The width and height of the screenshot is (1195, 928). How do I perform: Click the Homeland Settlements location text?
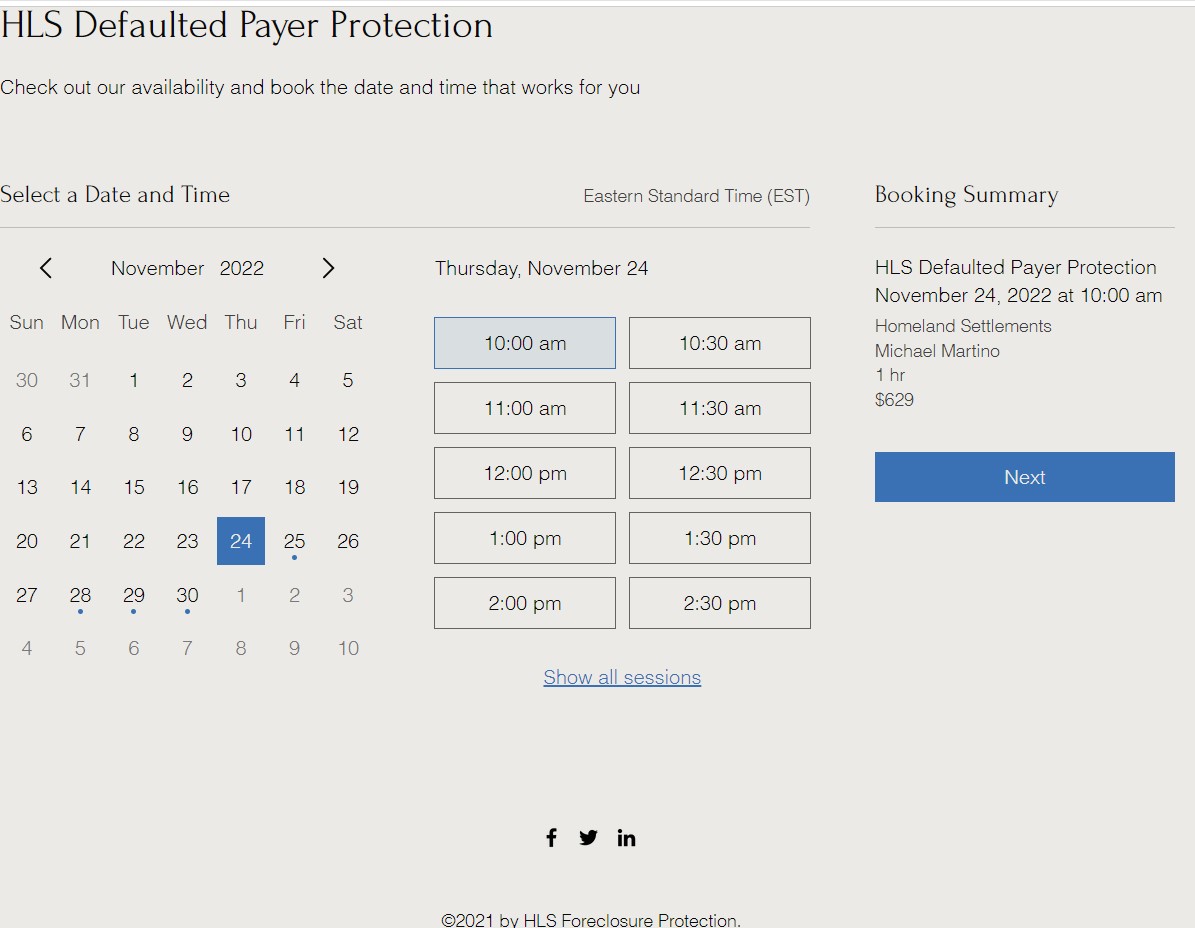963,325
